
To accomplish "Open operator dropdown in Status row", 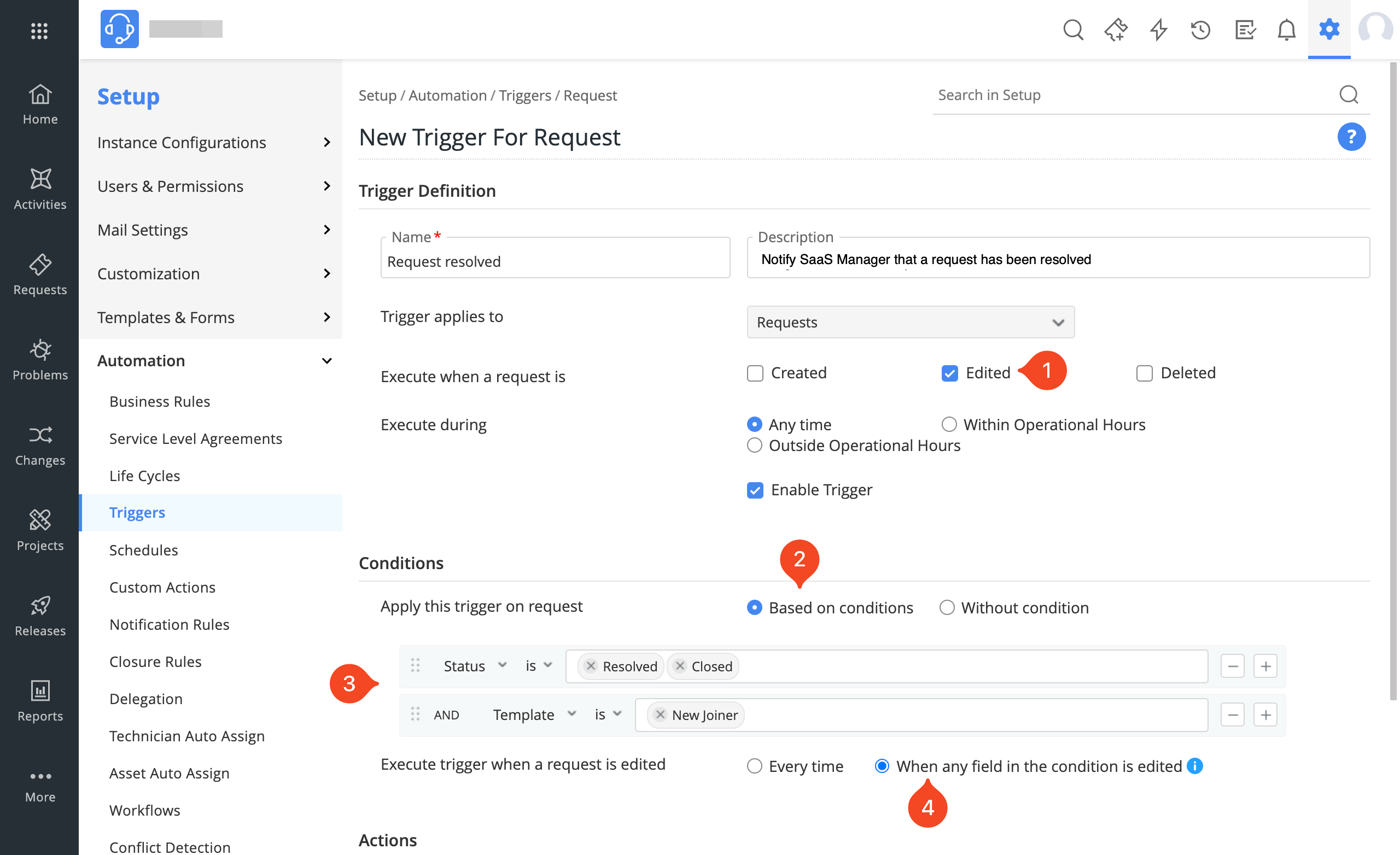I will (x=538, y=666).
